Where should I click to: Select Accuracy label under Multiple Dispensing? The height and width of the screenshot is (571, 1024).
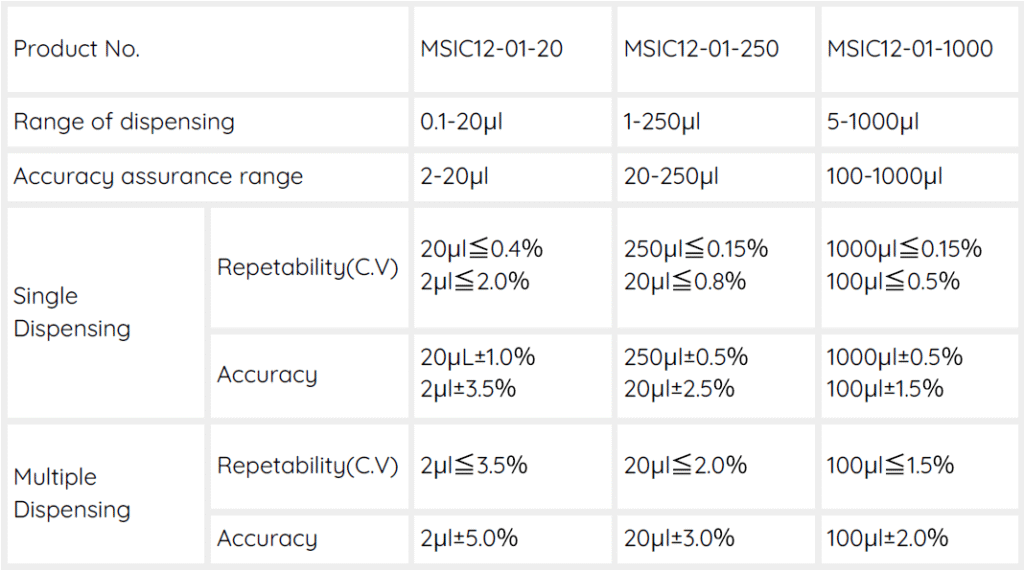[267, 538]
